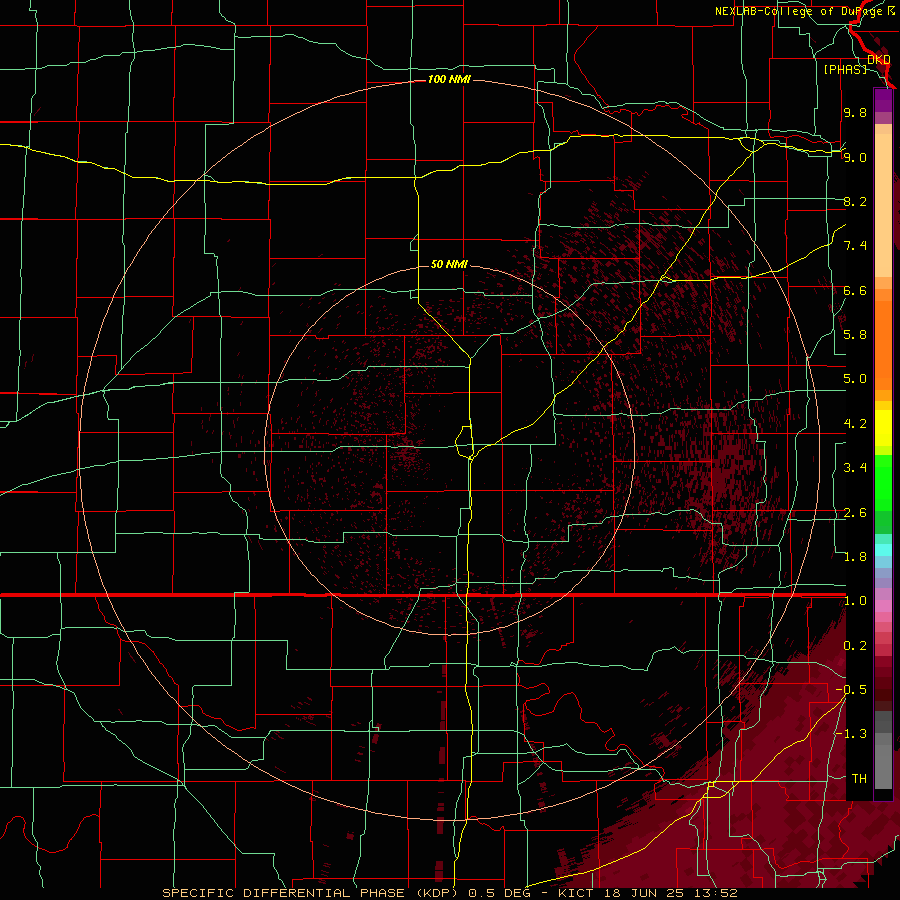Screen dimensions: 900x900
Task: Click the 9.0 value on the color scale
Action: click(855, 157)
